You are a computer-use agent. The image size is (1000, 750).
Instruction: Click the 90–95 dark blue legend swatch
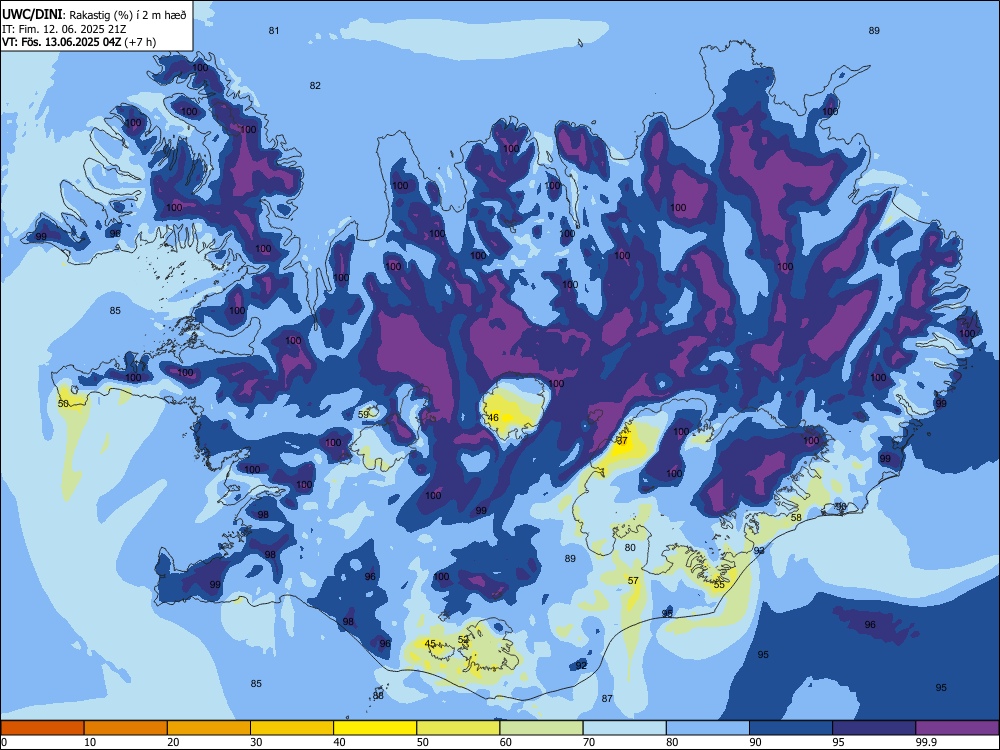791,728
